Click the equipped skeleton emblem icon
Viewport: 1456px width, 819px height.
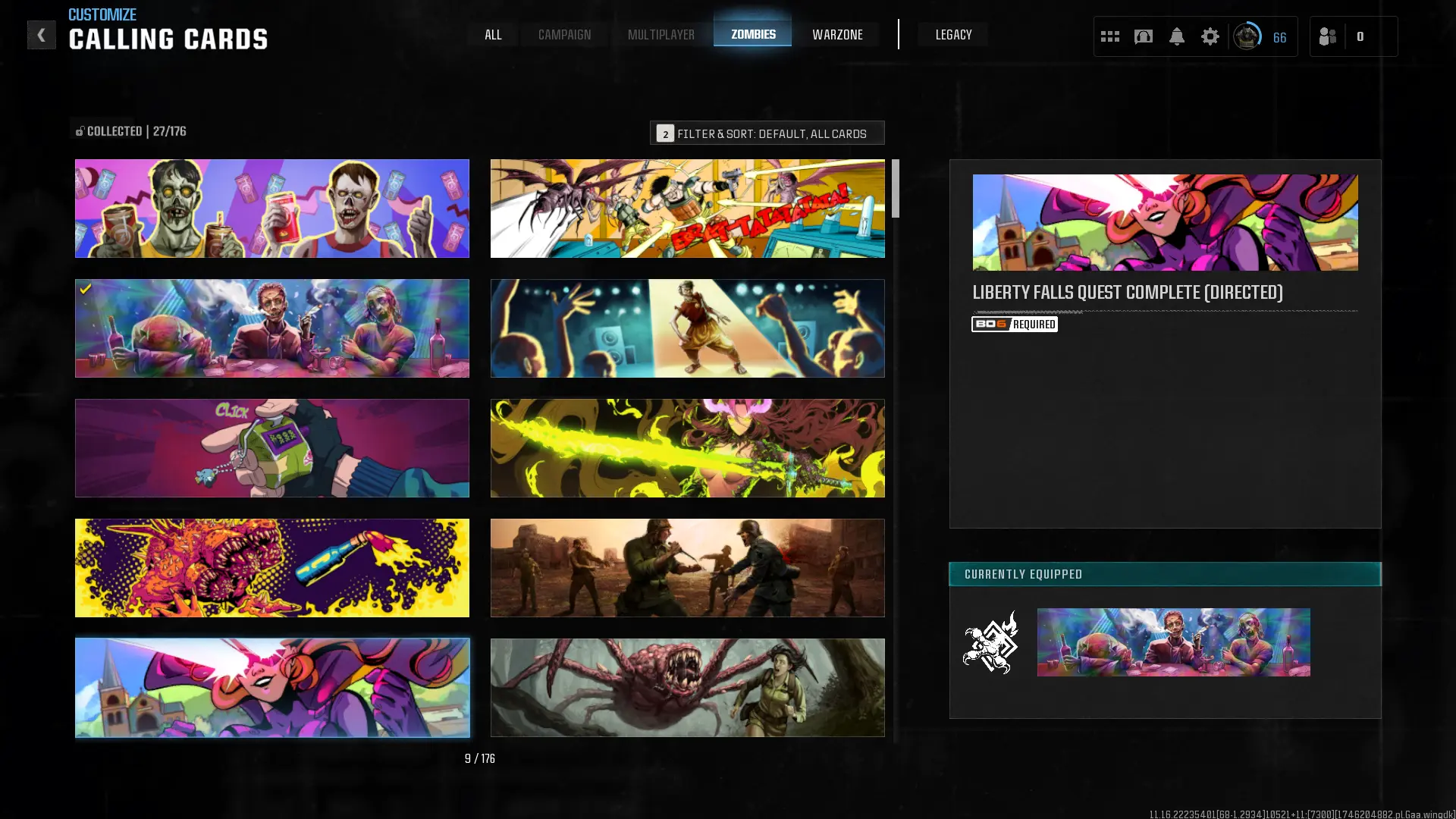point(990,642)
